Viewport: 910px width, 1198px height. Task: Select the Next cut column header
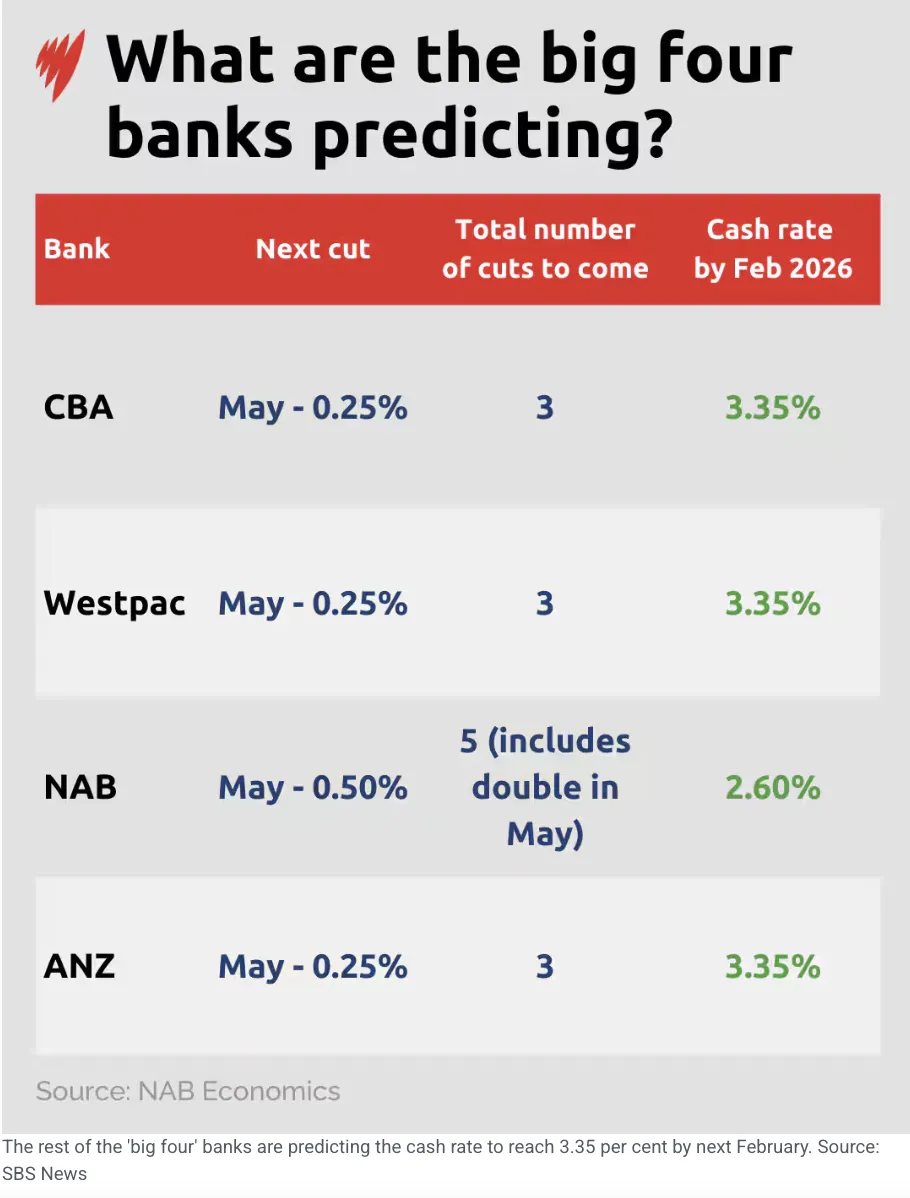pyautogui.click(x=313, y=249)
